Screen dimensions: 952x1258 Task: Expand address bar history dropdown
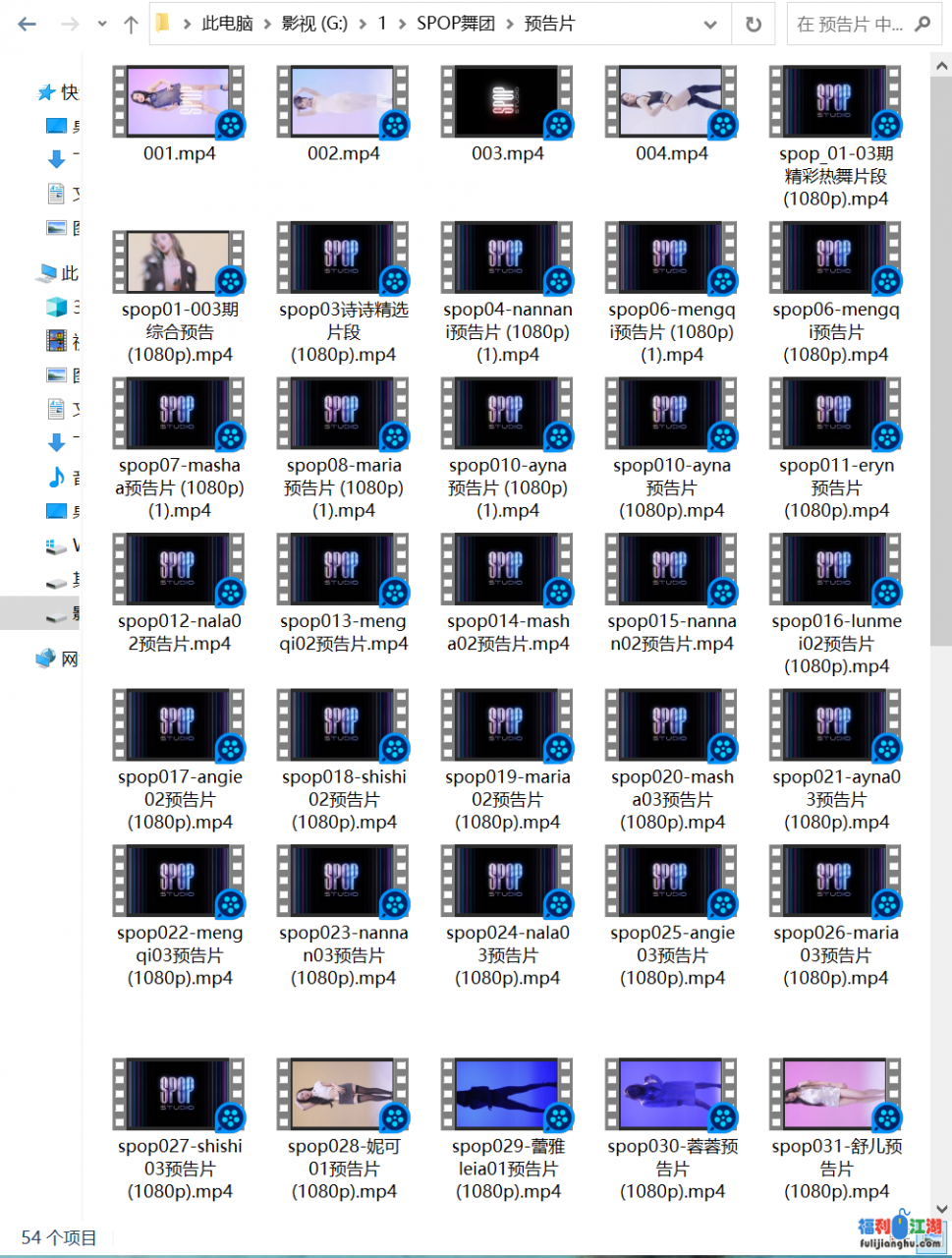pyautogui.click(x=711, y=25)
